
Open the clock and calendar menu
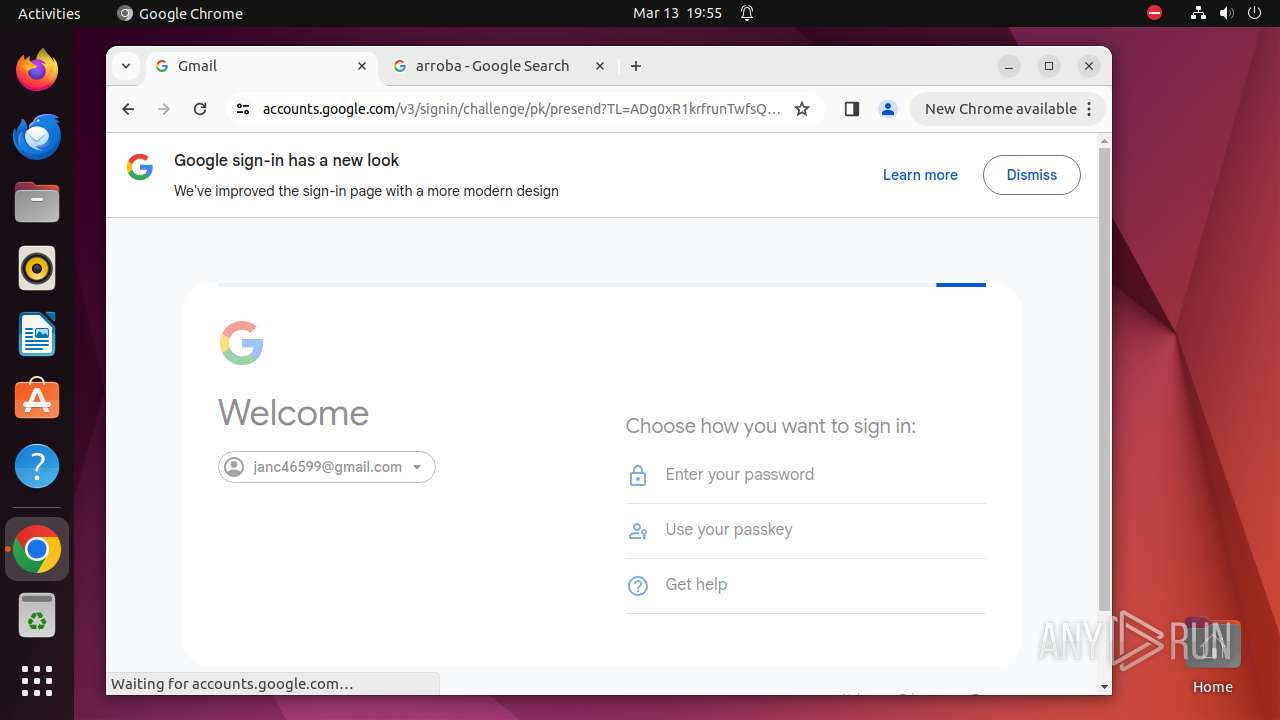click(677, 13)
